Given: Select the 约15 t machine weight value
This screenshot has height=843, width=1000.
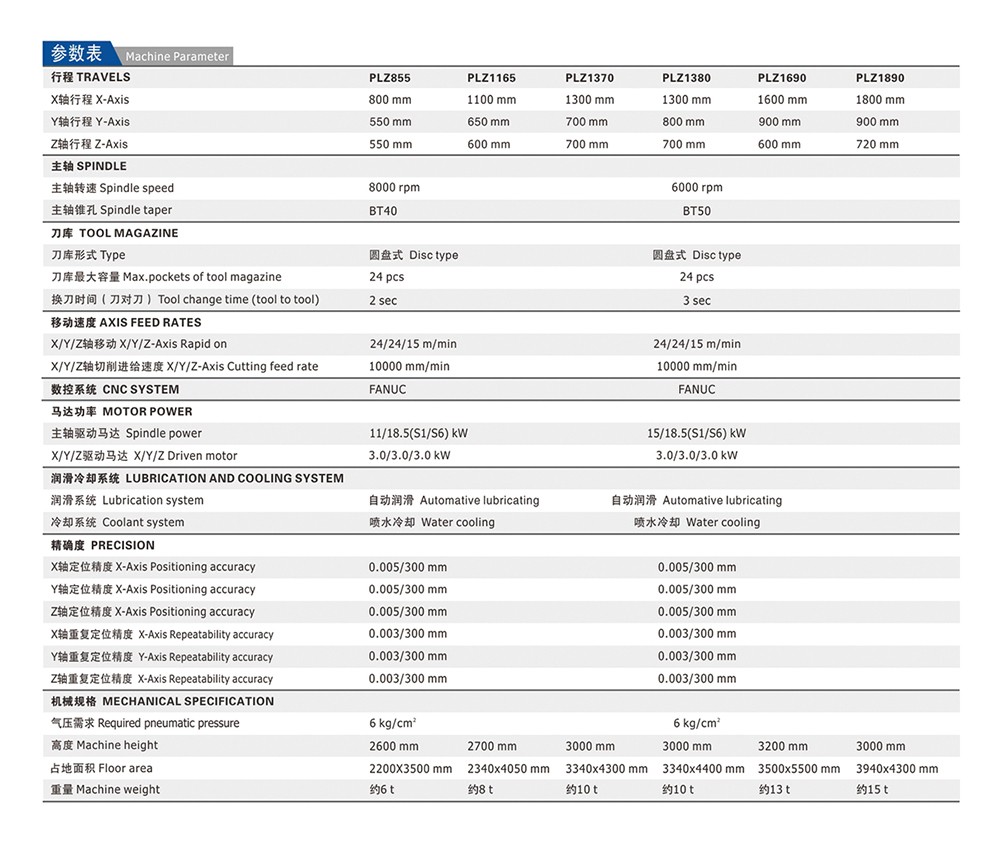Looking at the screenshot, I should tap(871, 790).
